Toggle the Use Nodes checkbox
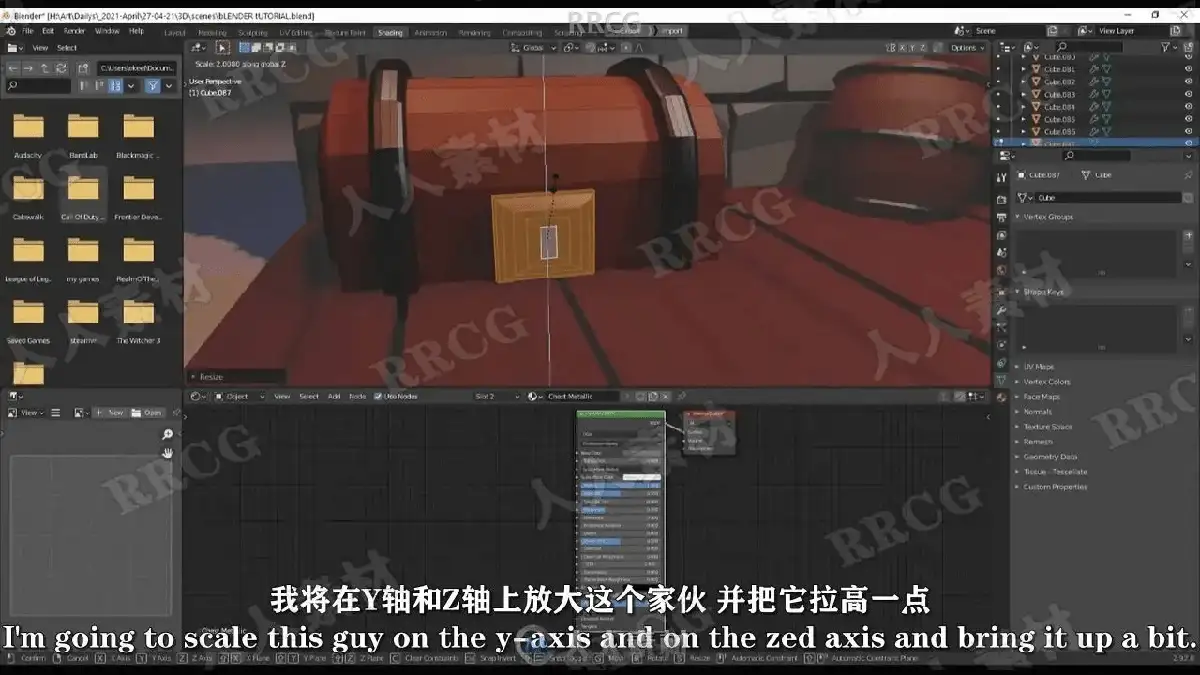1200x675 pixels. tap(379, 396)
